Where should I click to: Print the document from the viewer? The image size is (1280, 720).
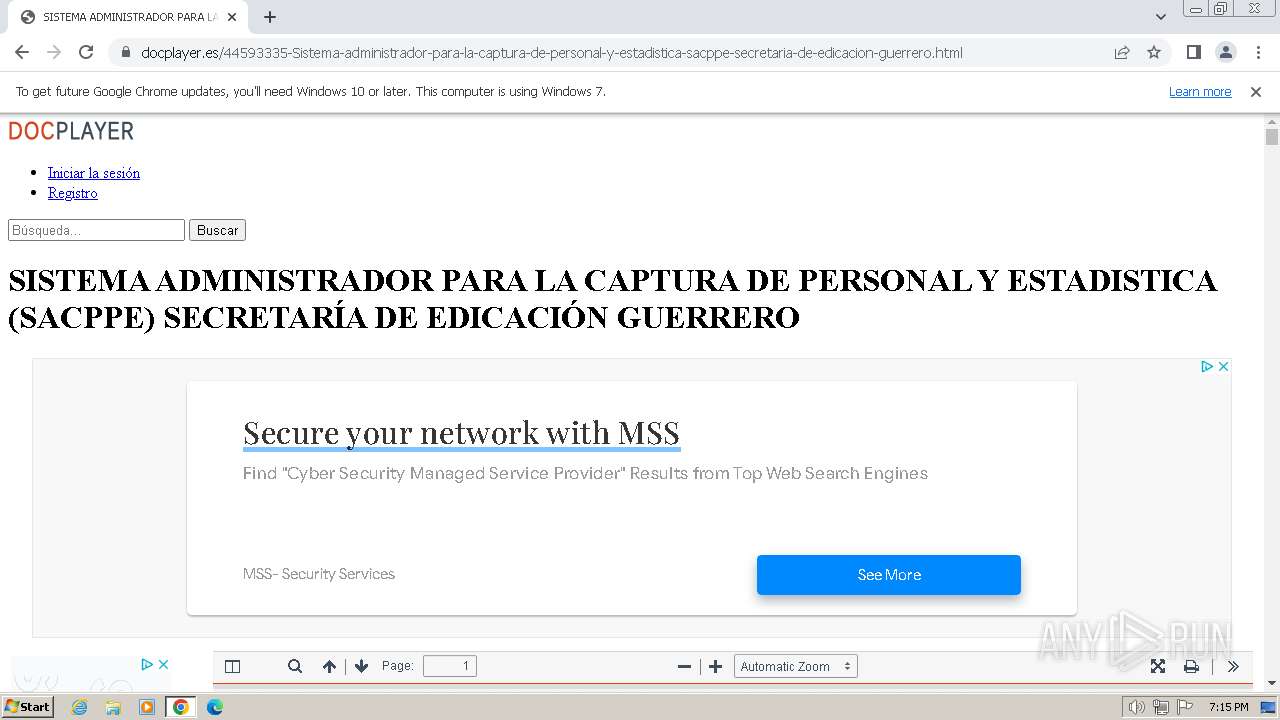1191,667
